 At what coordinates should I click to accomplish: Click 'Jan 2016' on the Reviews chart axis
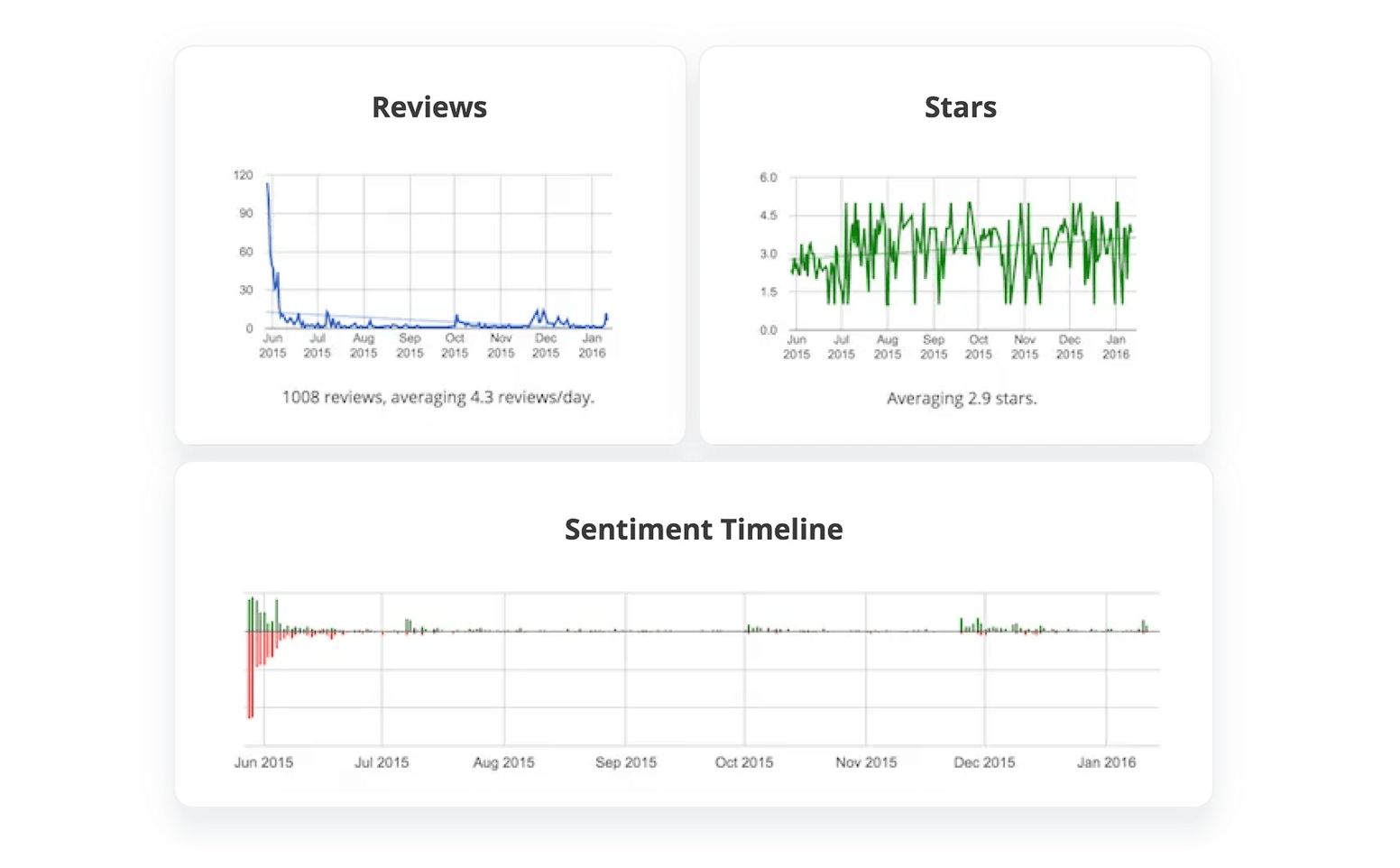592,346
